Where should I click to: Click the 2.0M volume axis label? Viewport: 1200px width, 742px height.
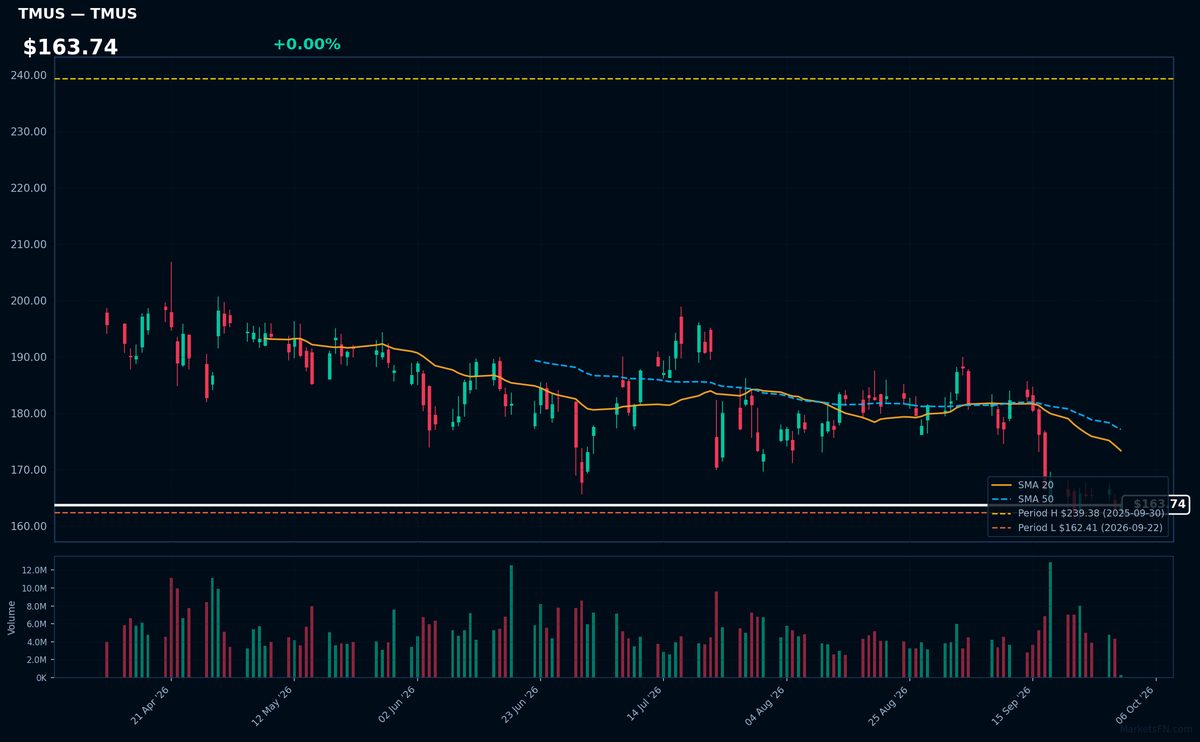(36, 660)
